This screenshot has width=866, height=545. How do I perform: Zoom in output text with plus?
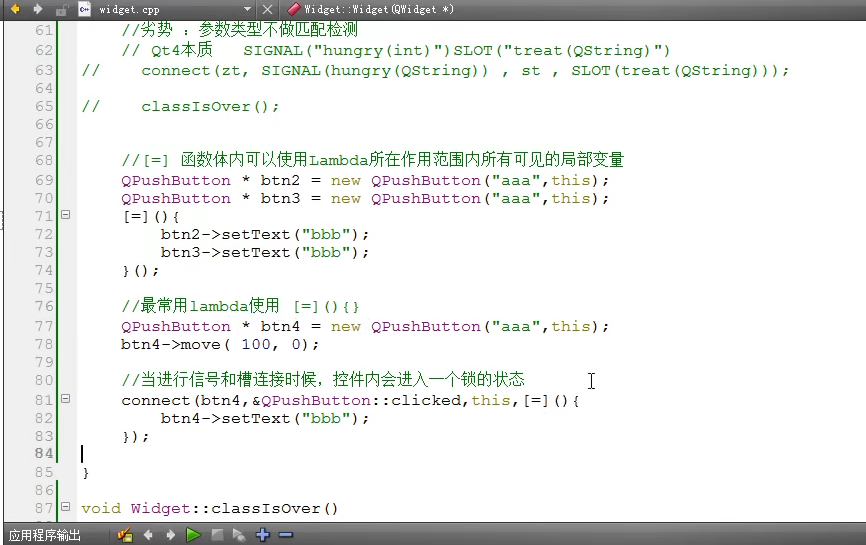(x=263, y=535)
